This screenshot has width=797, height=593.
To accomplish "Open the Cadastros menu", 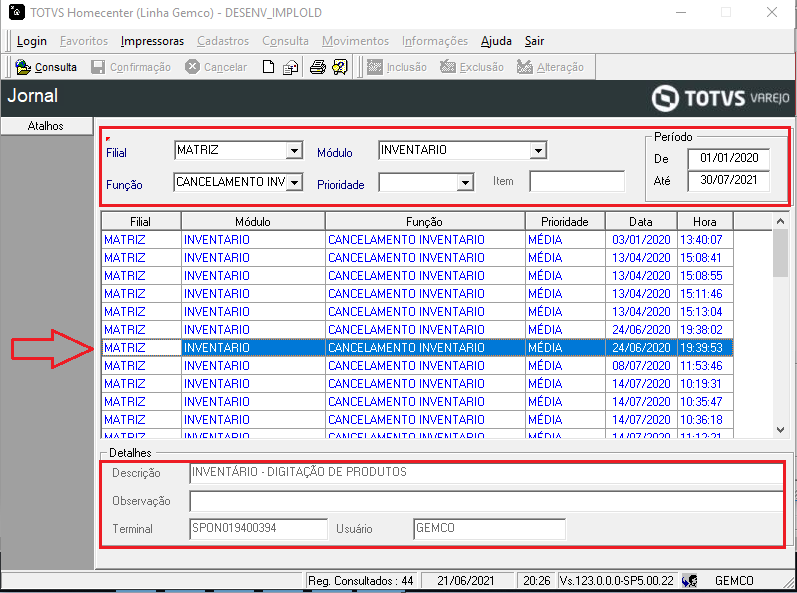I will click(223, 41).
